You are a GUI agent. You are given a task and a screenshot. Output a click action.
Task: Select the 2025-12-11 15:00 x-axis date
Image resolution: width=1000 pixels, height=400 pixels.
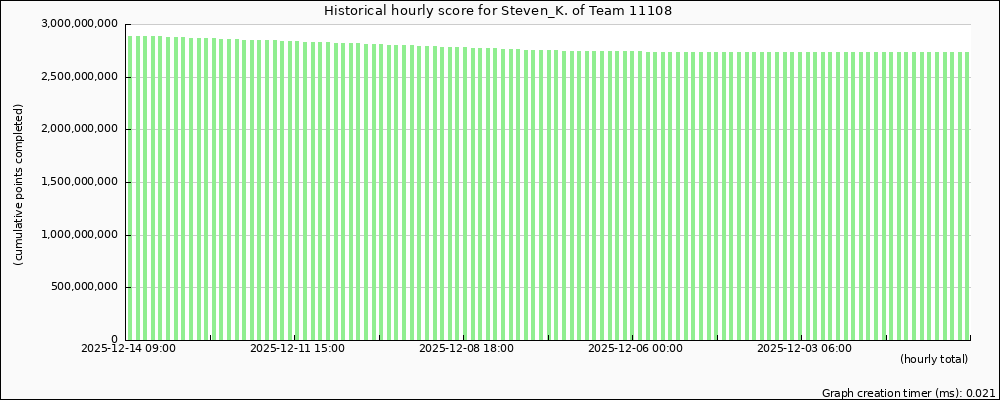click(x=297, y=349)
